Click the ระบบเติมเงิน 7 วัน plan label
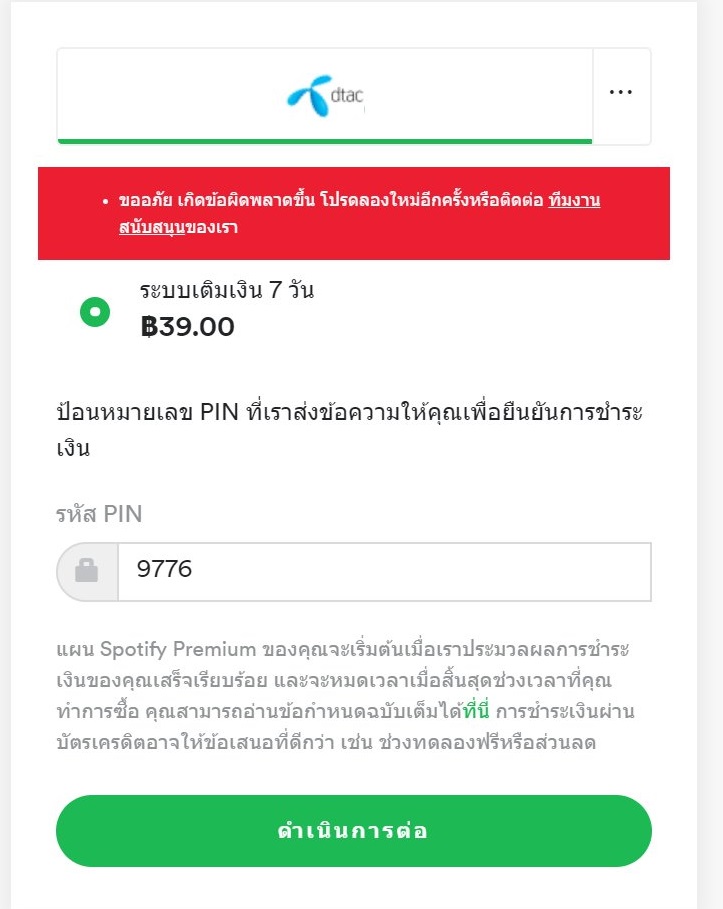The width and height of the screenshot is (723, 909). [x=227, y=291]
